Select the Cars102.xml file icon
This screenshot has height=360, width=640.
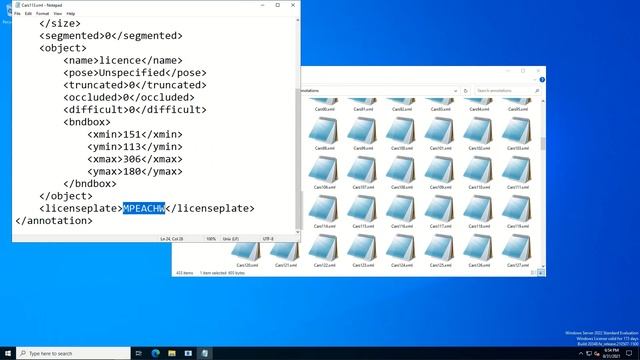pyautogui.click(x=478, y=131)
